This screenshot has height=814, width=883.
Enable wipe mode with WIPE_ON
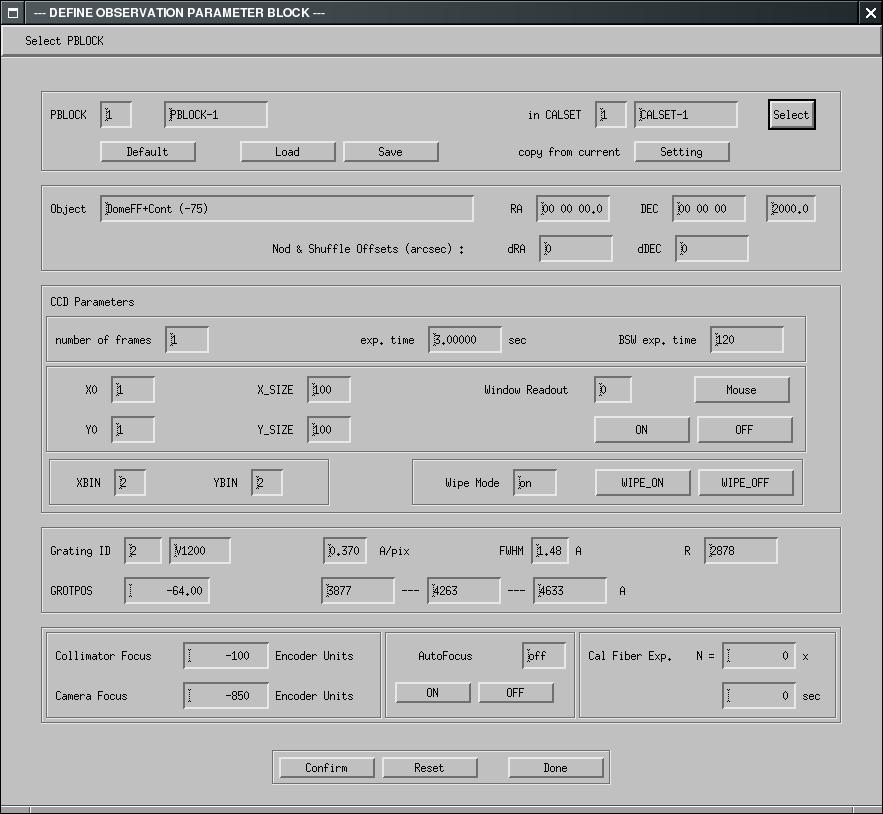pyautogui.click(x=642, y=483)
